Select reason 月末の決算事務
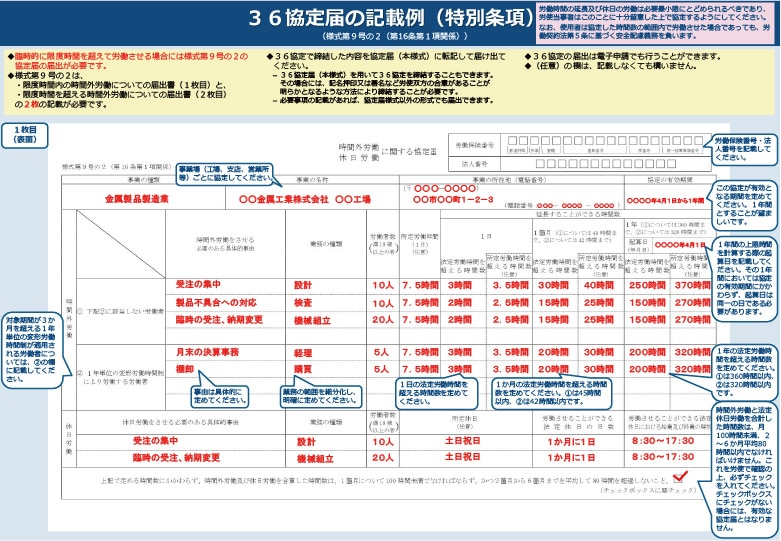This screenshot has width=781, height=541. click(x=207, y=352)
